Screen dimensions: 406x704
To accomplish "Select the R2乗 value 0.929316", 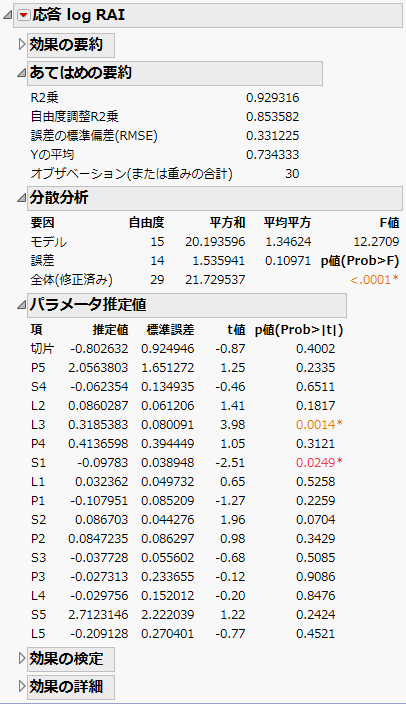I will (272, 98).
